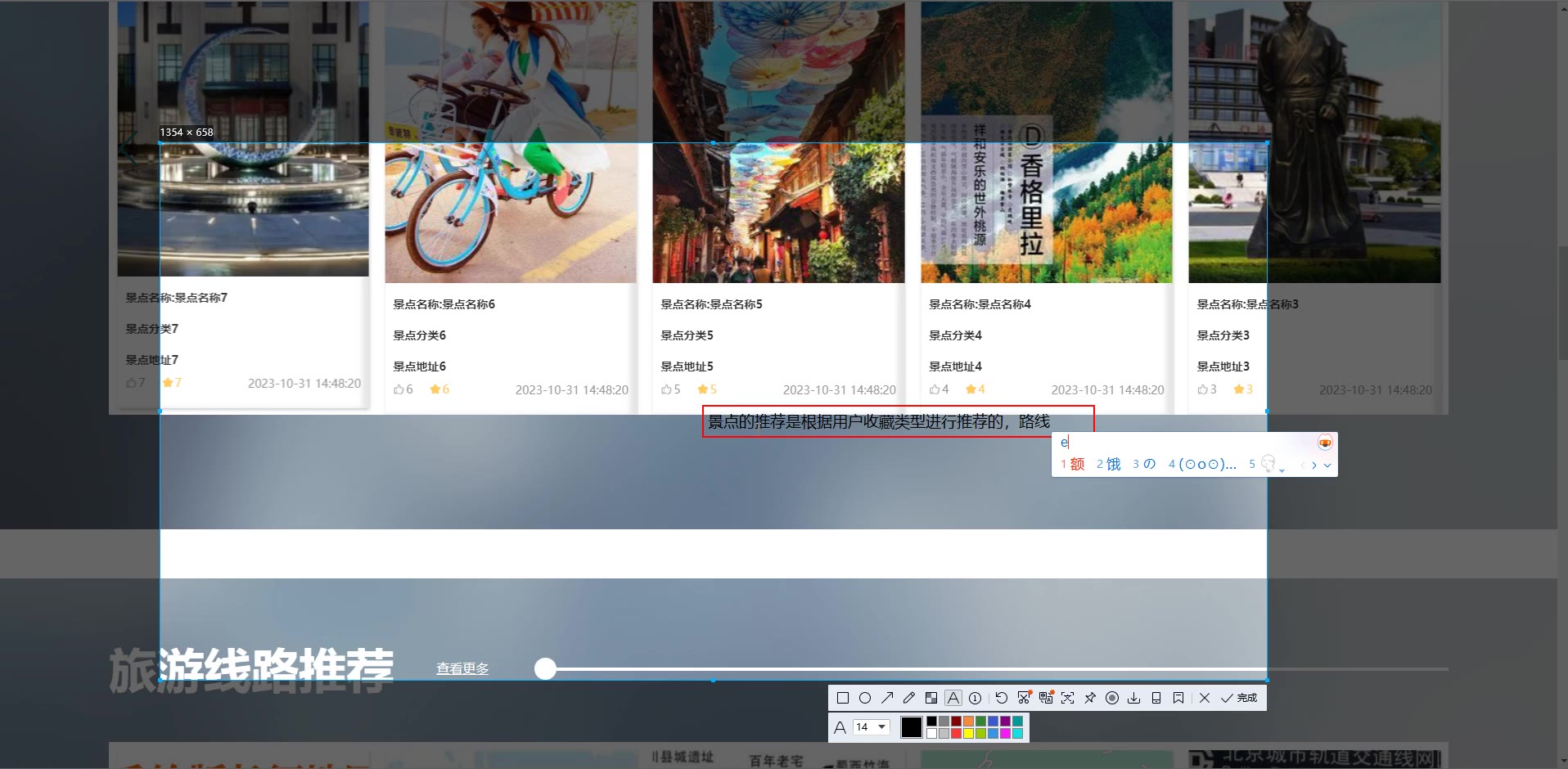Image resolution: width=1568 pixels, height=769 pixels.
Task: Undo the last annotation
Action: coord(1002,698)
